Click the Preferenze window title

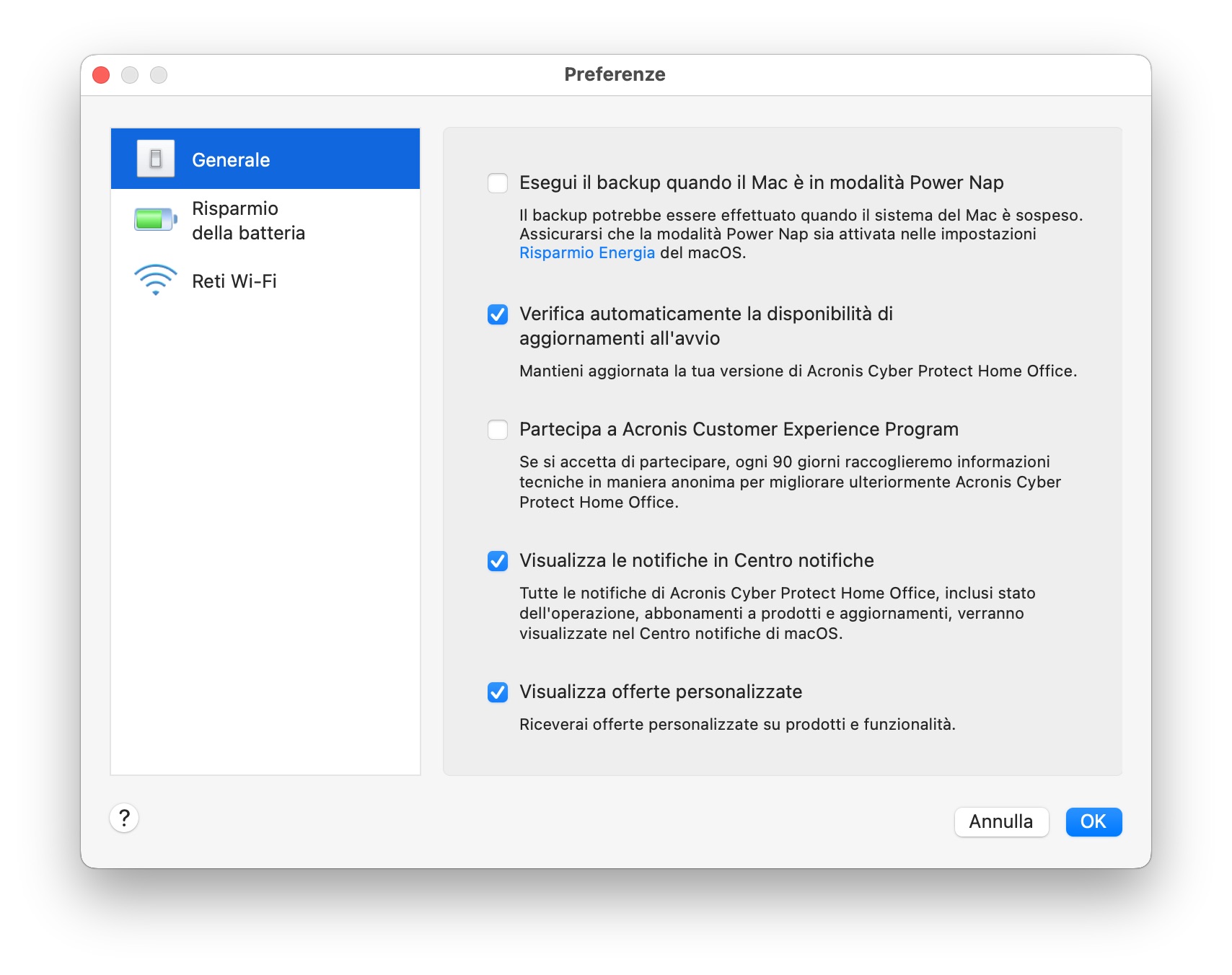615,74
